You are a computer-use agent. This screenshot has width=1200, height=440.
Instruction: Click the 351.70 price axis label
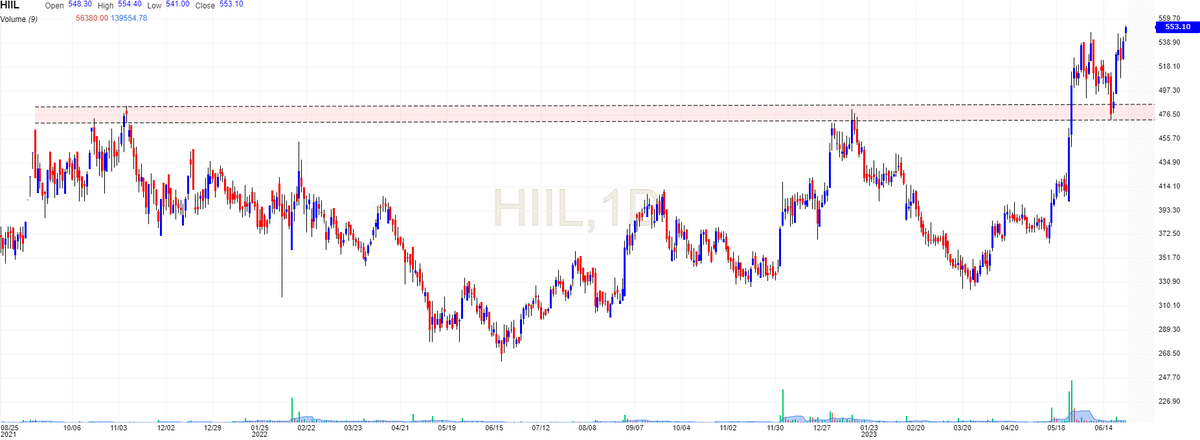[1170, 257]
